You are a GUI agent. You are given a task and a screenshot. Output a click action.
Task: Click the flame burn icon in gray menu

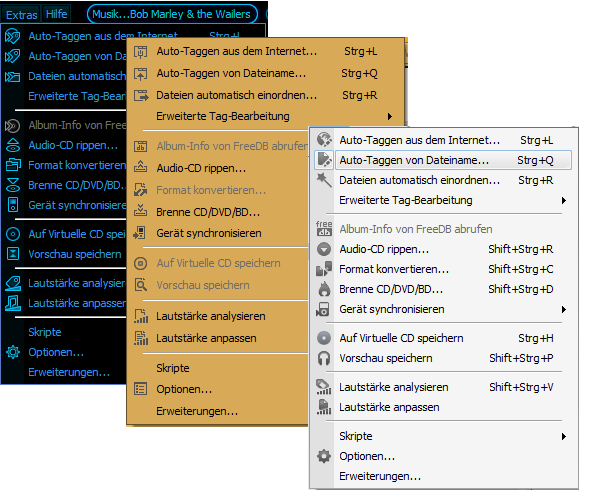[x=324, y=289]
